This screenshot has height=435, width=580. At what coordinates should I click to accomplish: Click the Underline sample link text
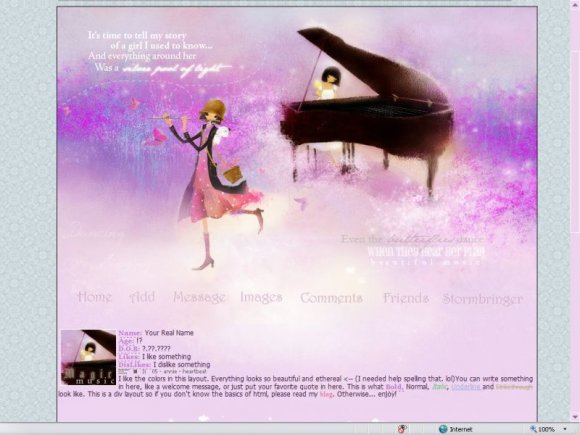point(466,387)
